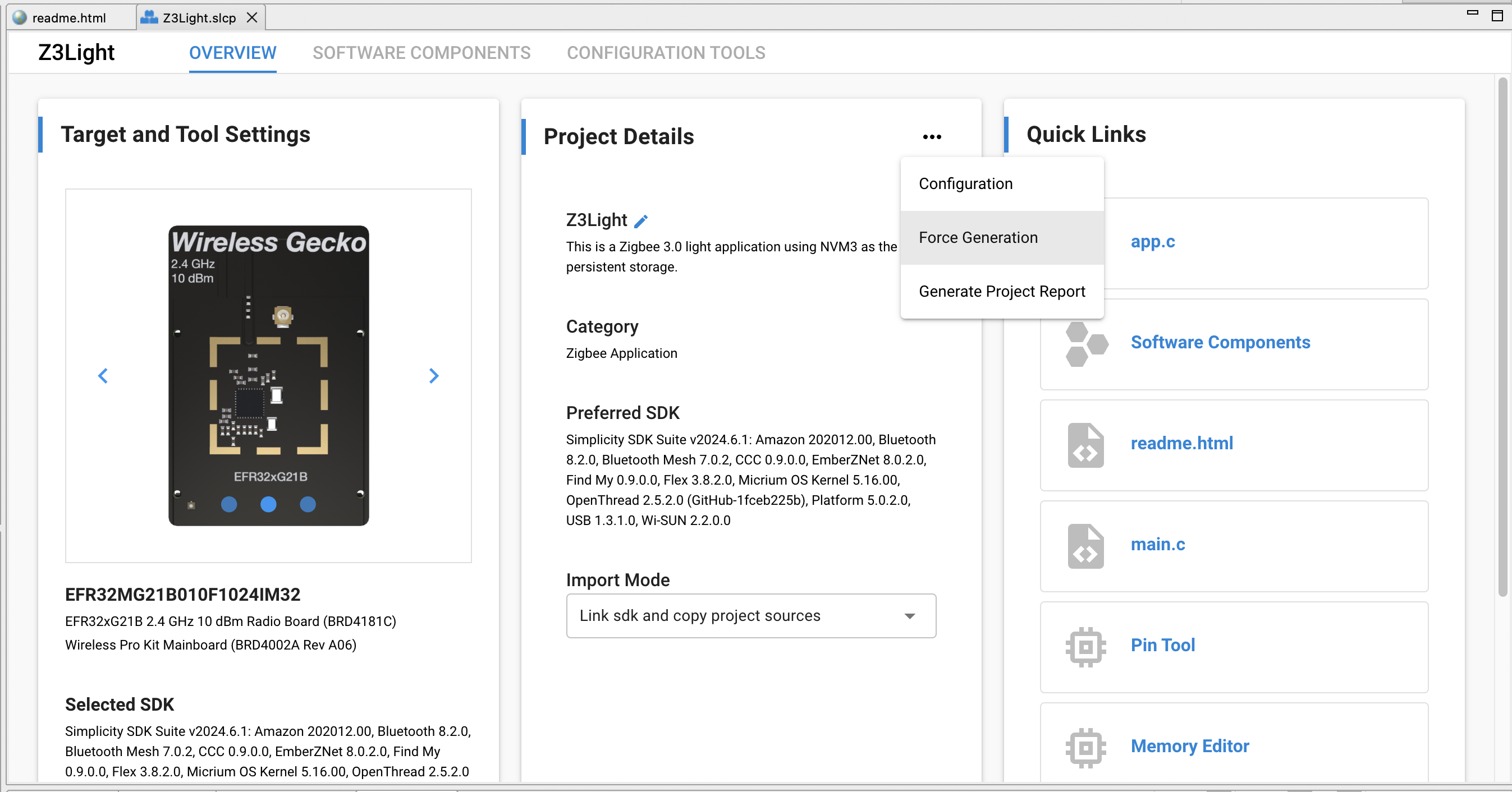Select Force Generation from the menu
Viewport: 1512px width, 792px height.
point(1002,238)
